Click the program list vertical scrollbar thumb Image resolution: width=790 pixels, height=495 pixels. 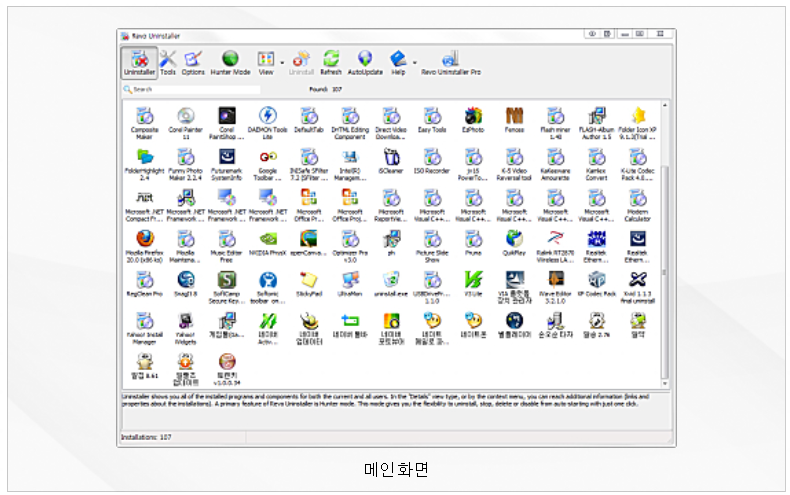[x=665, y=272]
